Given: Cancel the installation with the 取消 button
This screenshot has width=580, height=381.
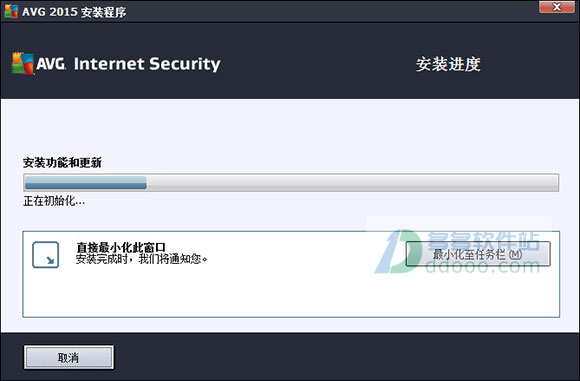Looking at the screenshot, I should (x=69, y=357).
